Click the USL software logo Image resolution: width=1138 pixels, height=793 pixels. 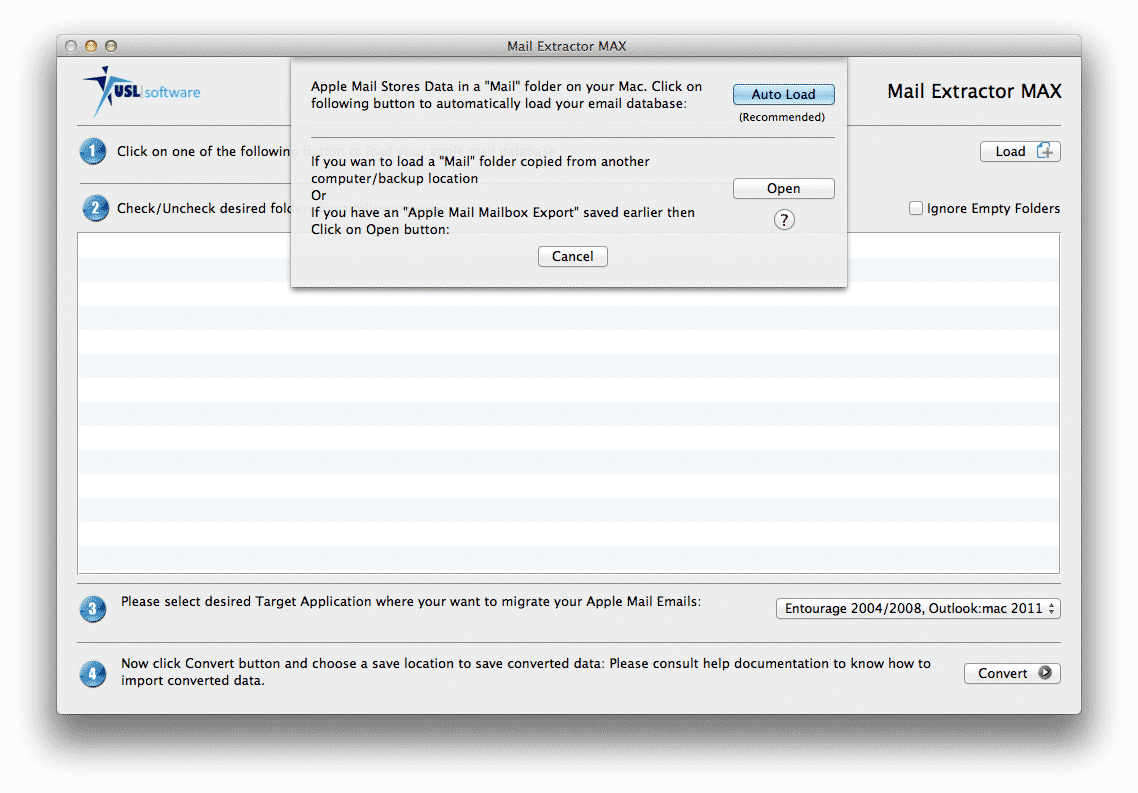[142, 91]
